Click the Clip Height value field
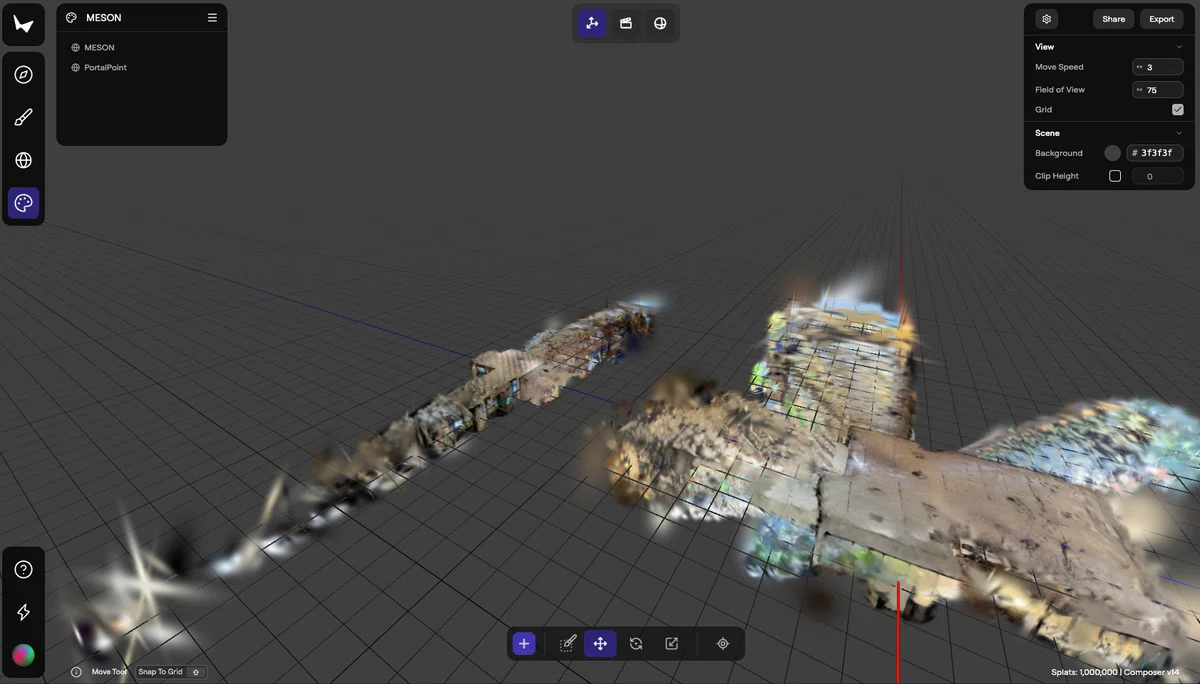 click(x=1158, y=176)
